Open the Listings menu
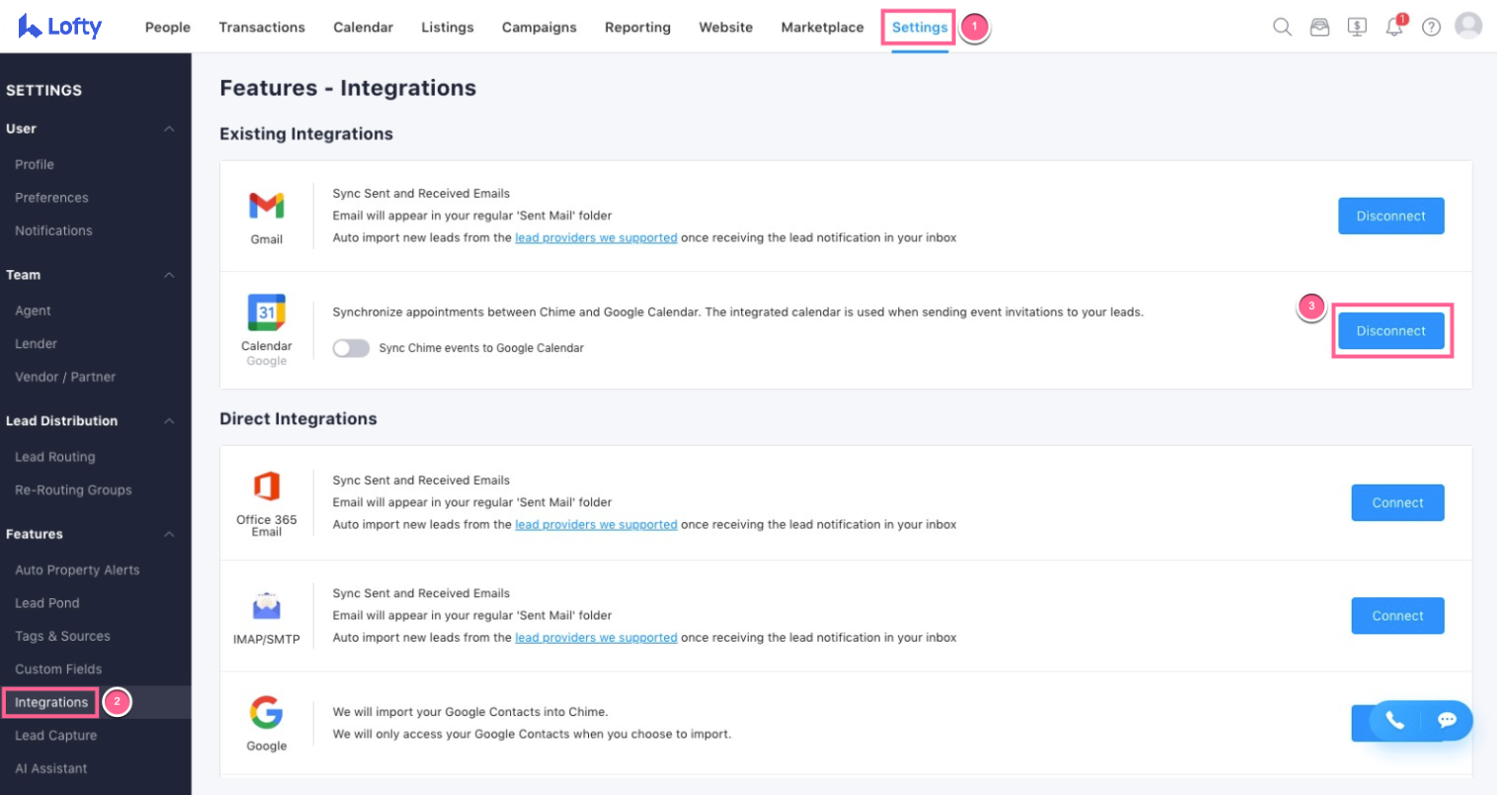This screenshot has height=795, width=1512. [x=448, y=27]
